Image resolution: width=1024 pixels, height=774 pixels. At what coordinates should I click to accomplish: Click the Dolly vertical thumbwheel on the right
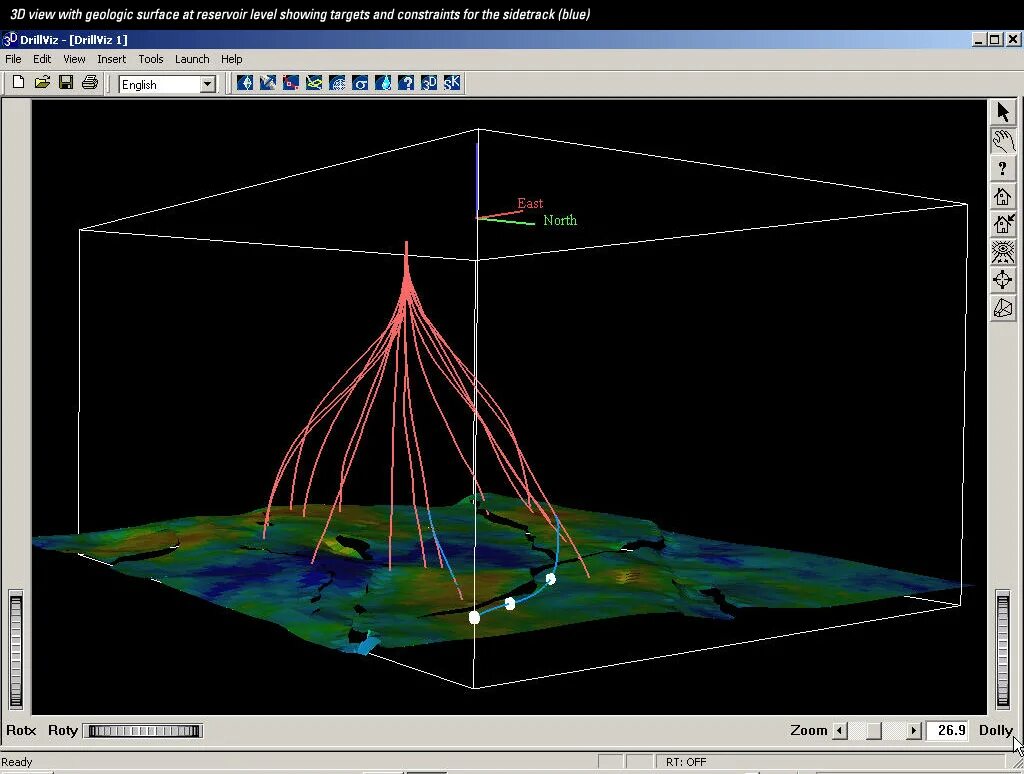click(1003, 649)
